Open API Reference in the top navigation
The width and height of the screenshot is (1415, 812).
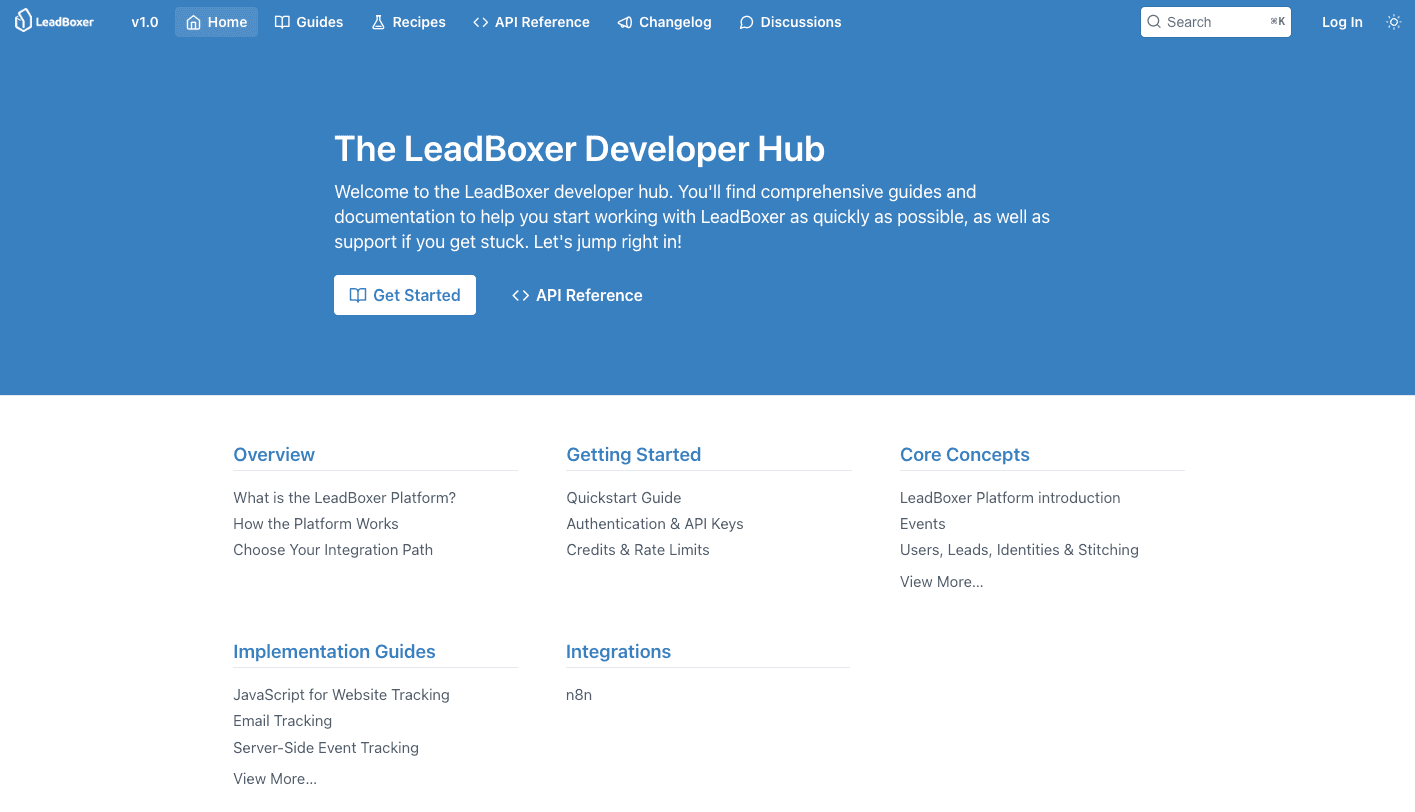tap(531, 22)
